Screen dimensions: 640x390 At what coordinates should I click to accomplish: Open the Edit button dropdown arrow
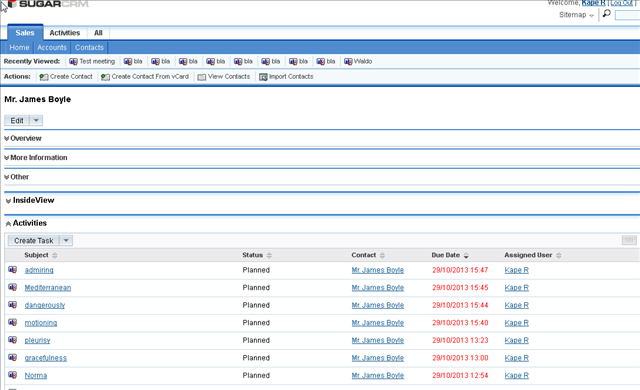pyautogui.click(x=36, y=120)
